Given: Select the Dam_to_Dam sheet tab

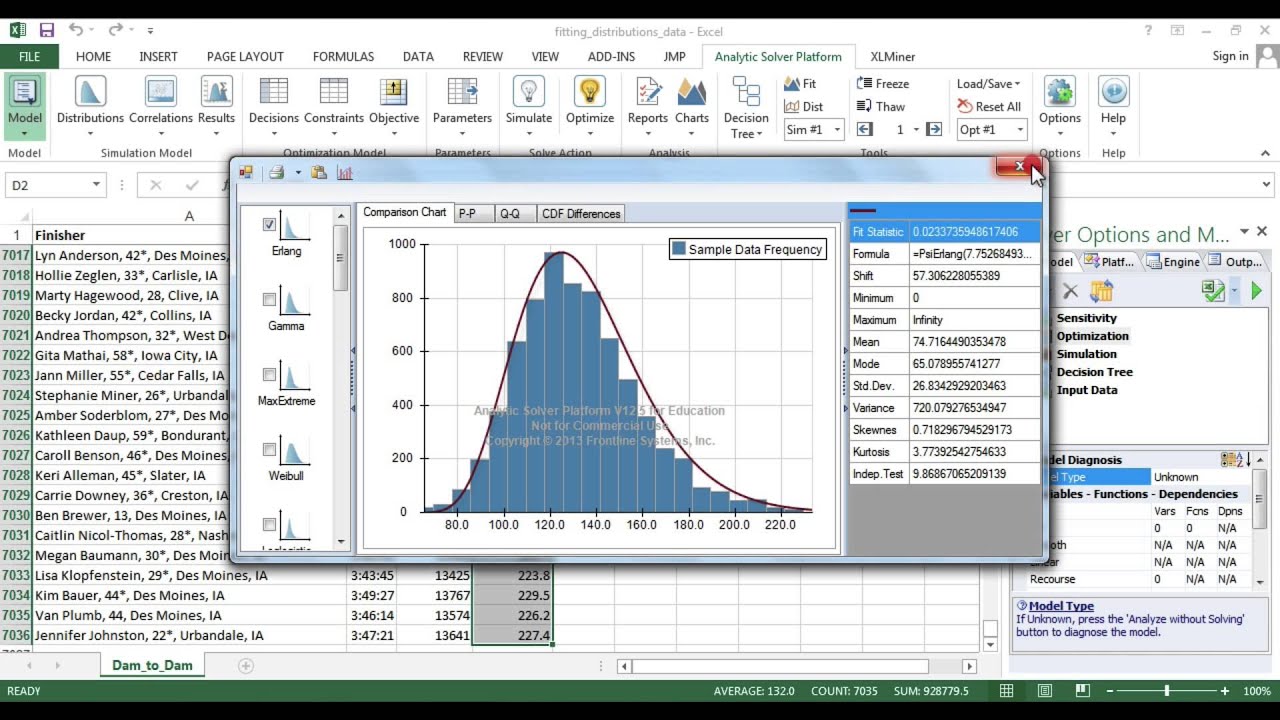Looking at the screenshot, I should pyautogui.click(x=152, y=665).
